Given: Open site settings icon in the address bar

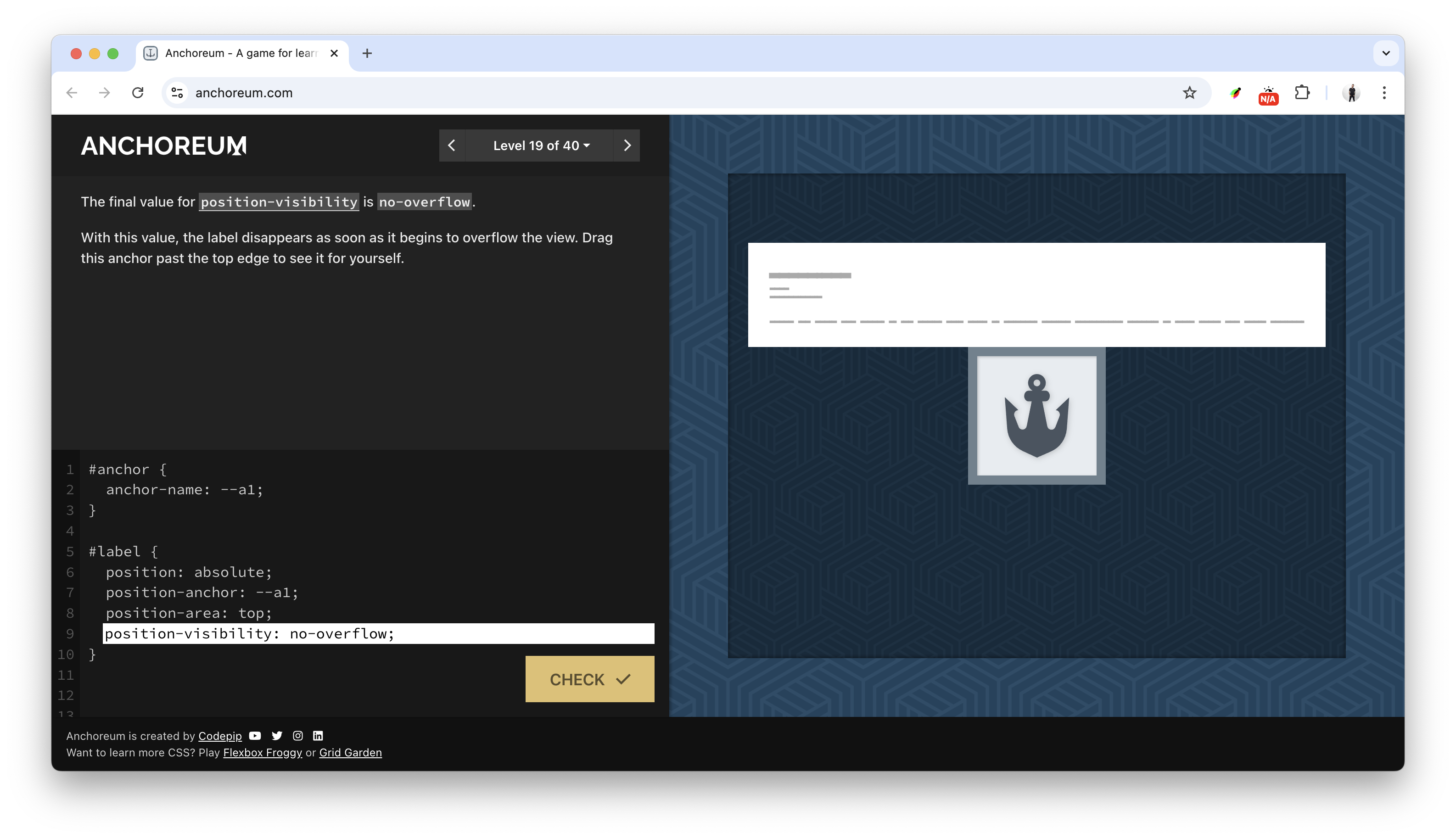Looking at the screenshot, I should coord(177,92).
